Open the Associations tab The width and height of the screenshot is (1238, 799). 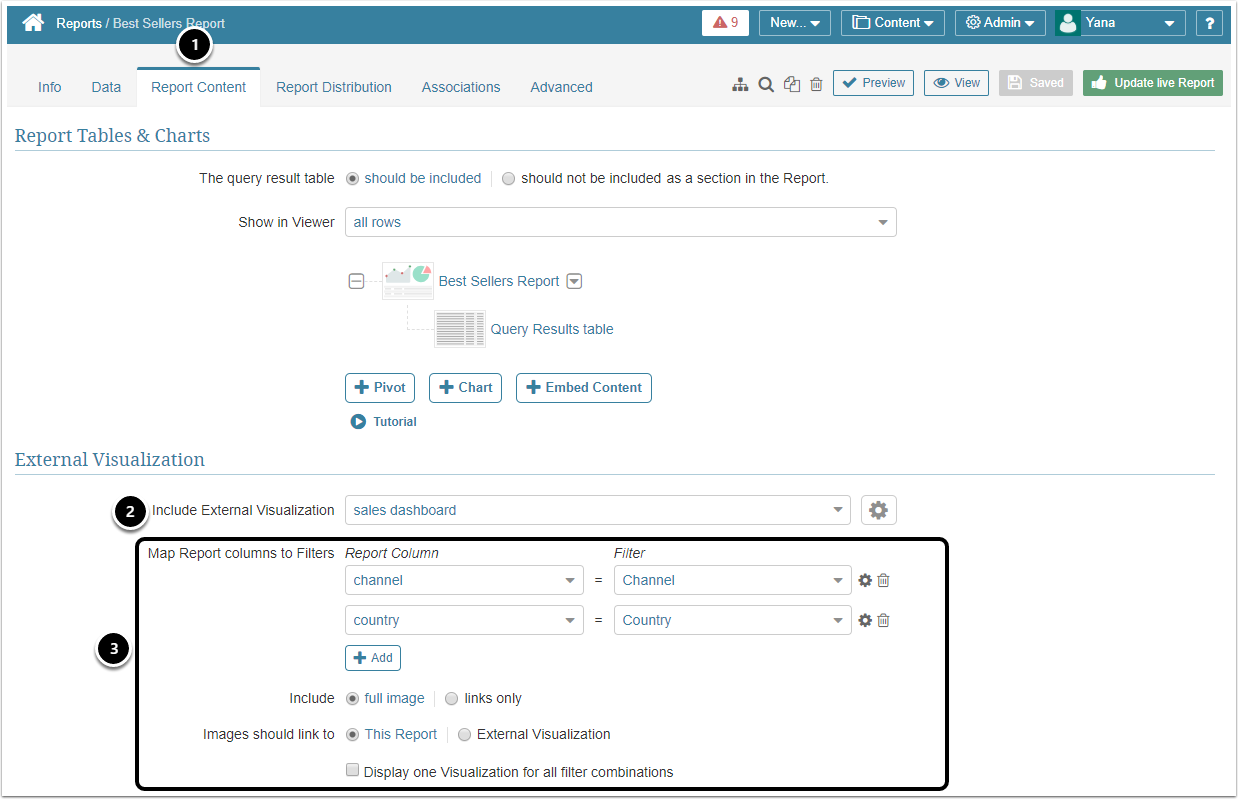461,87
